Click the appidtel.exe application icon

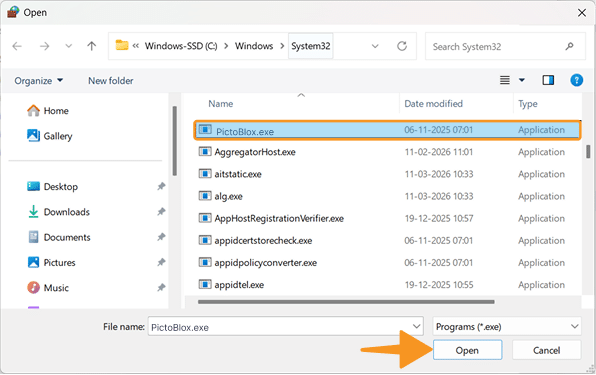pos(205,284)
